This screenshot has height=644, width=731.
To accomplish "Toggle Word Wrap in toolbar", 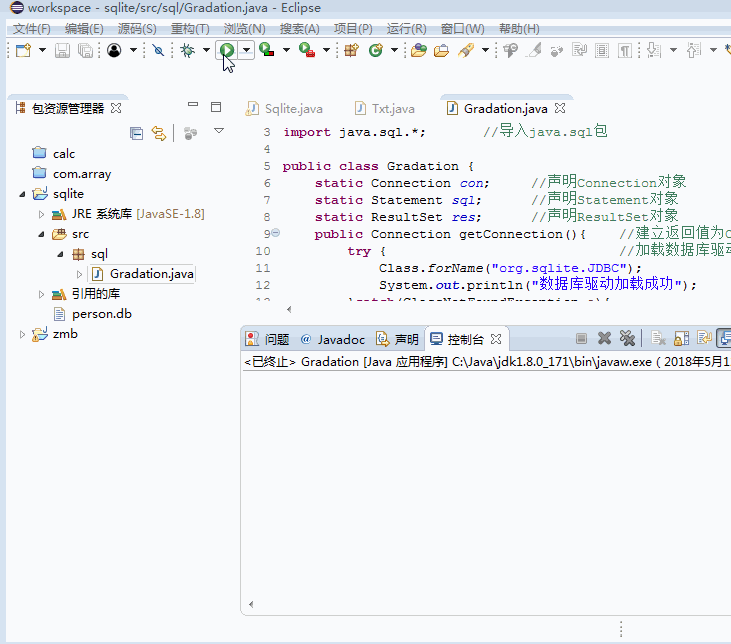I will pos(579,50).
